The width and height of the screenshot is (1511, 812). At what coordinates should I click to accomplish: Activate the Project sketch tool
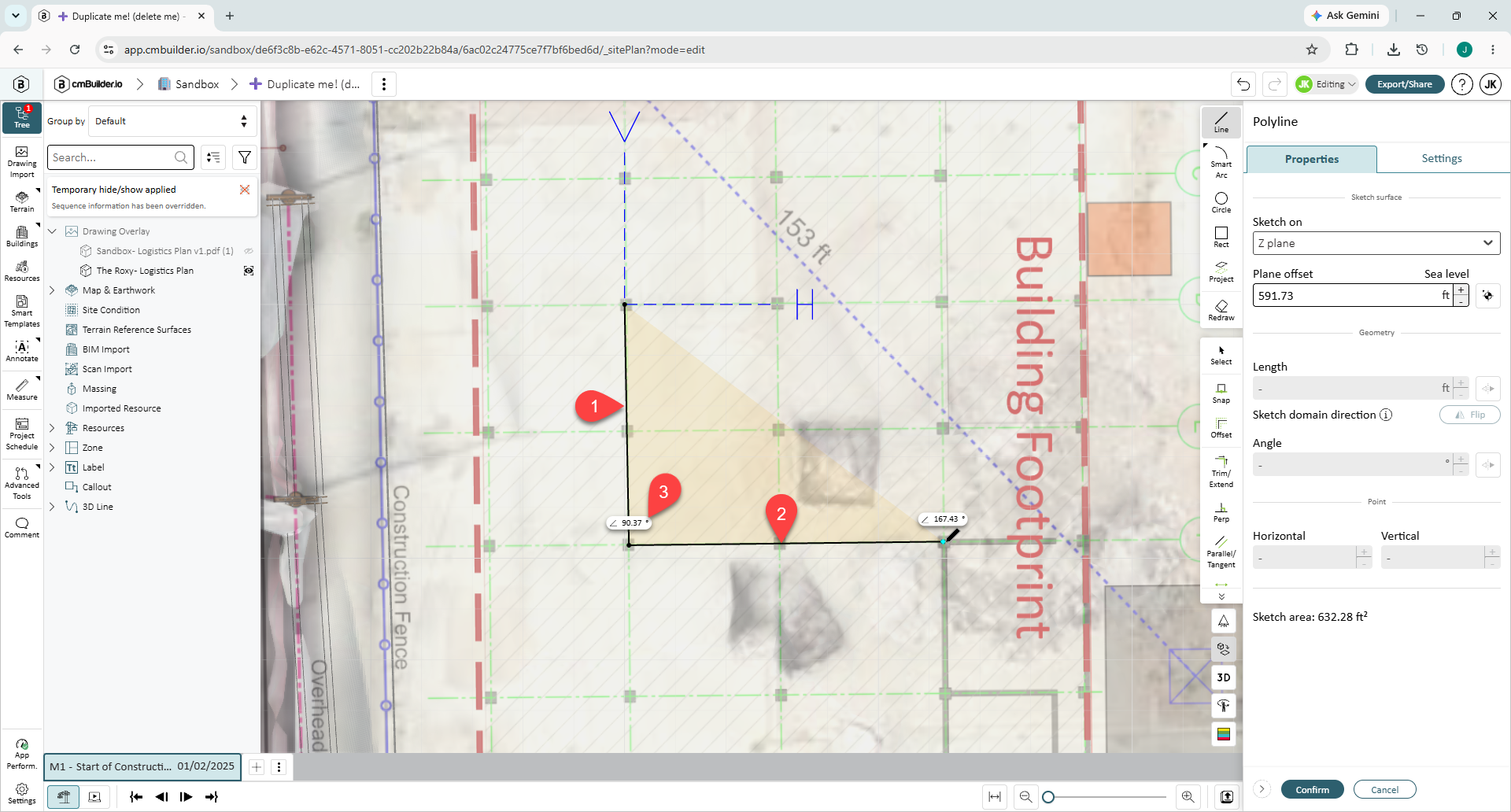pyautogui.click(x=1221, y=271)
